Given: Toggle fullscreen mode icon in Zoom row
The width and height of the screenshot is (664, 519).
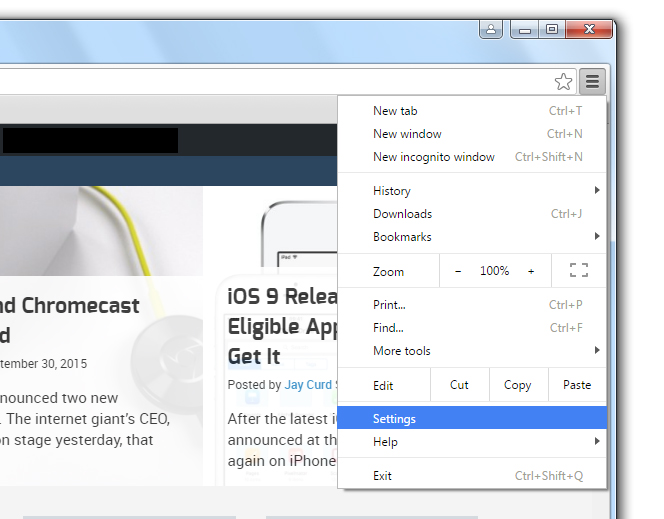Looking at the screenshot, I should 578,271.
